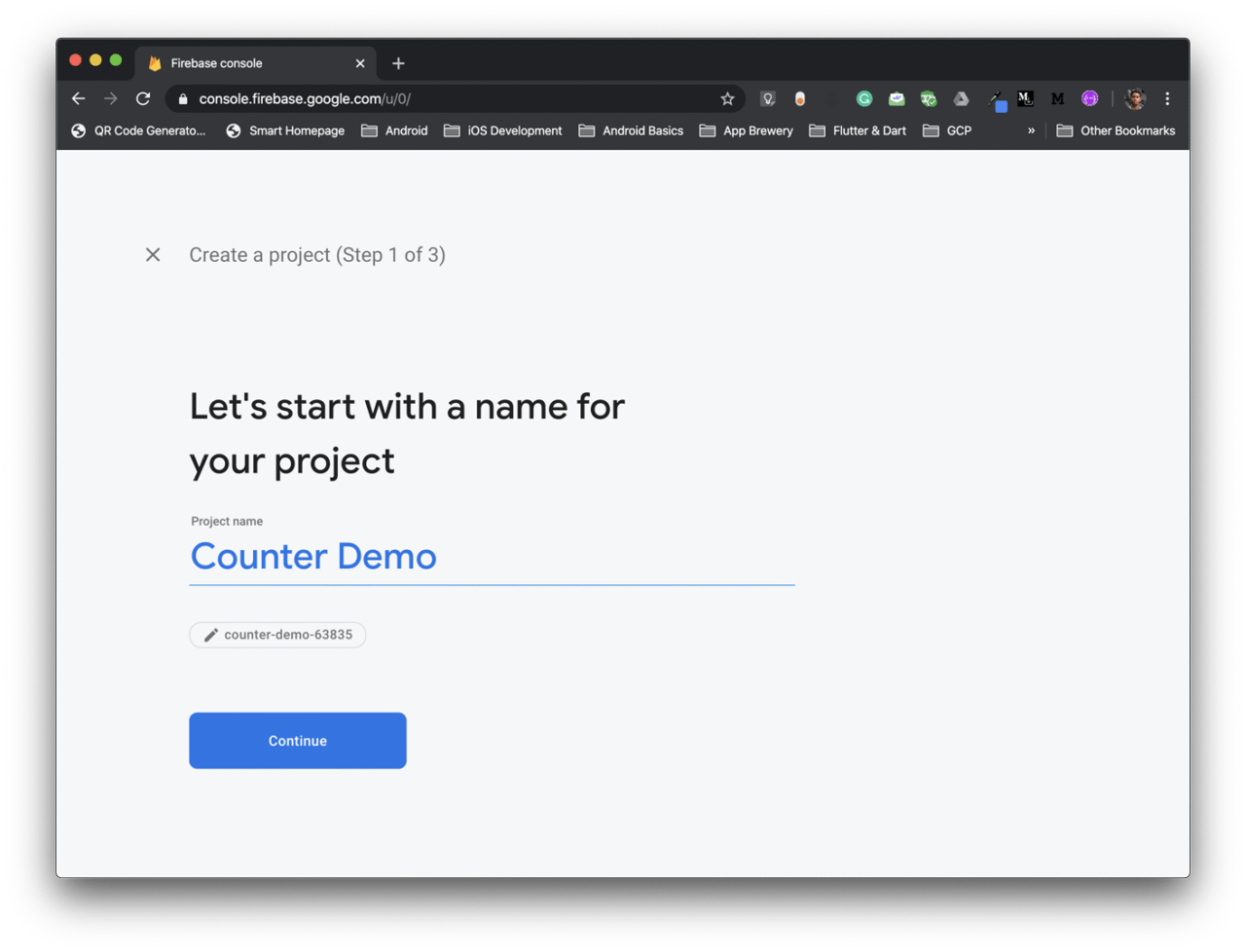
Task: Open the Android bookmarks folder
Action: tap(394, 130)
